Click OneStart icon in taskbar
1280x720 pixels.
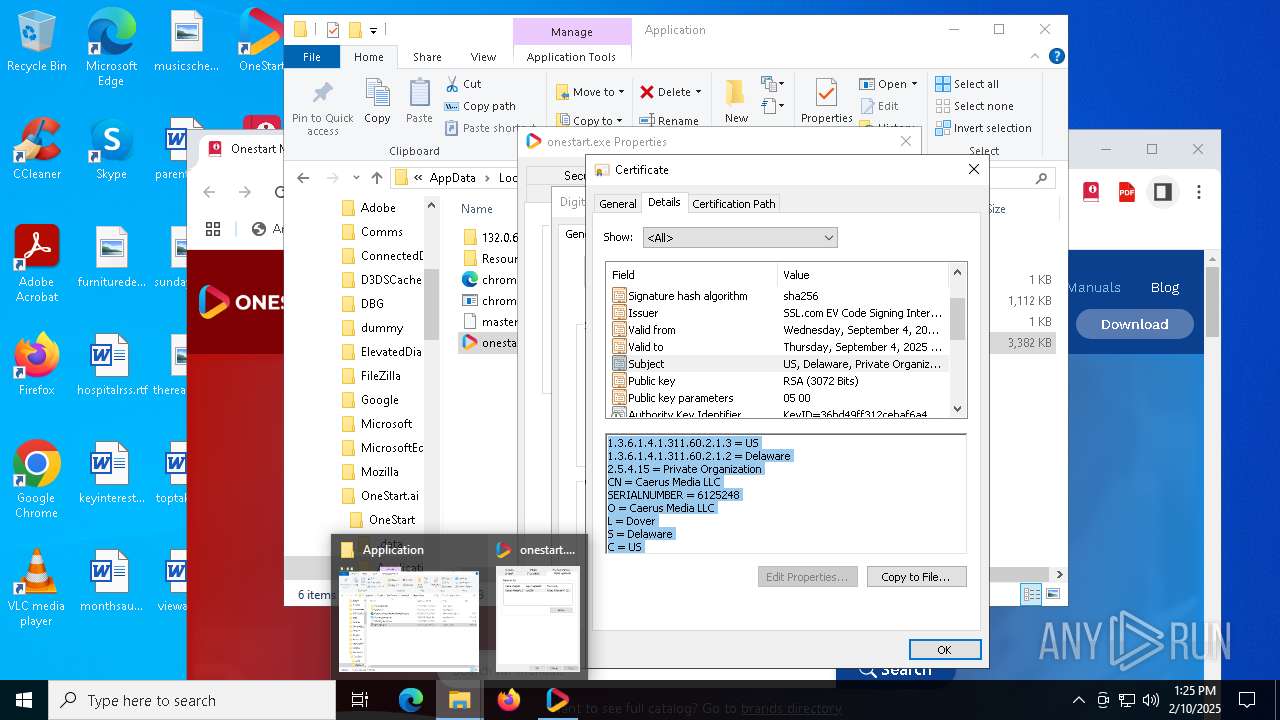pyautogui.click(x=558, y=700)
